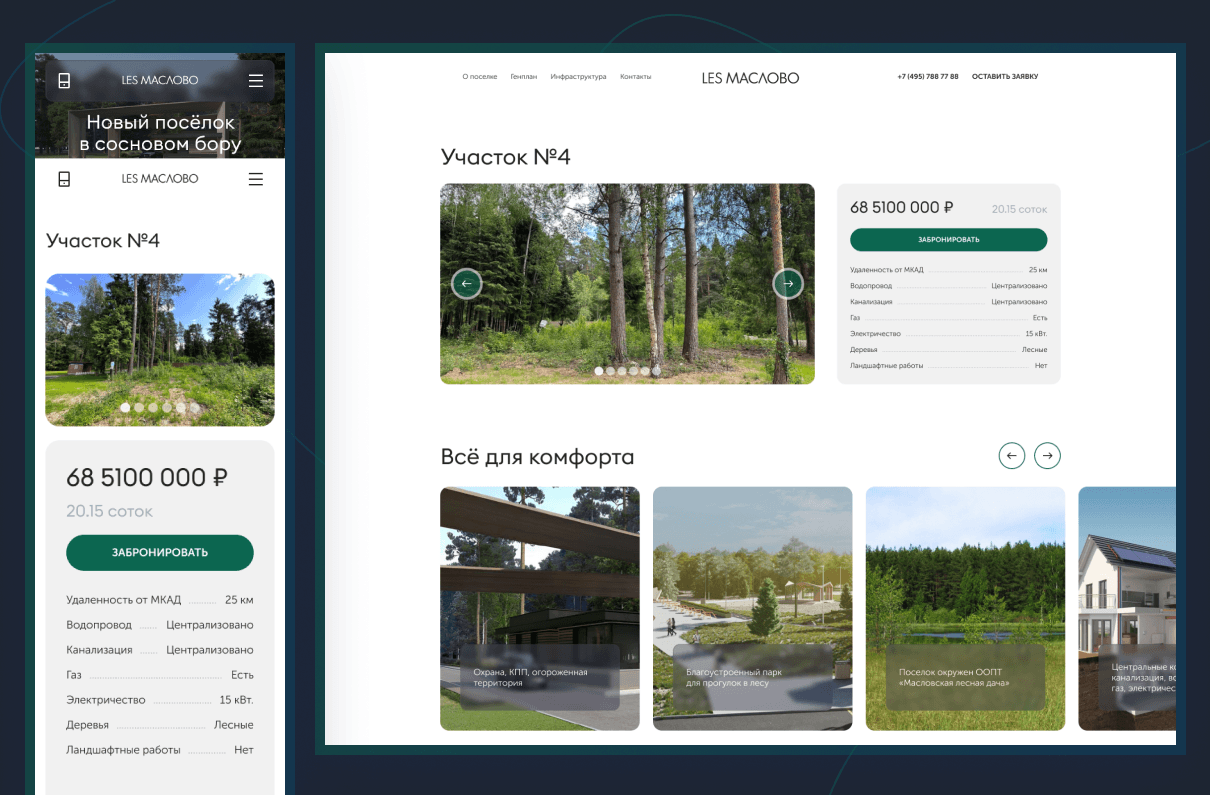Tap ЗАБРОНИРОВАТЬ button in mobile view
Viewport: 1210px width, 795px height.
(x=160, y=553)
